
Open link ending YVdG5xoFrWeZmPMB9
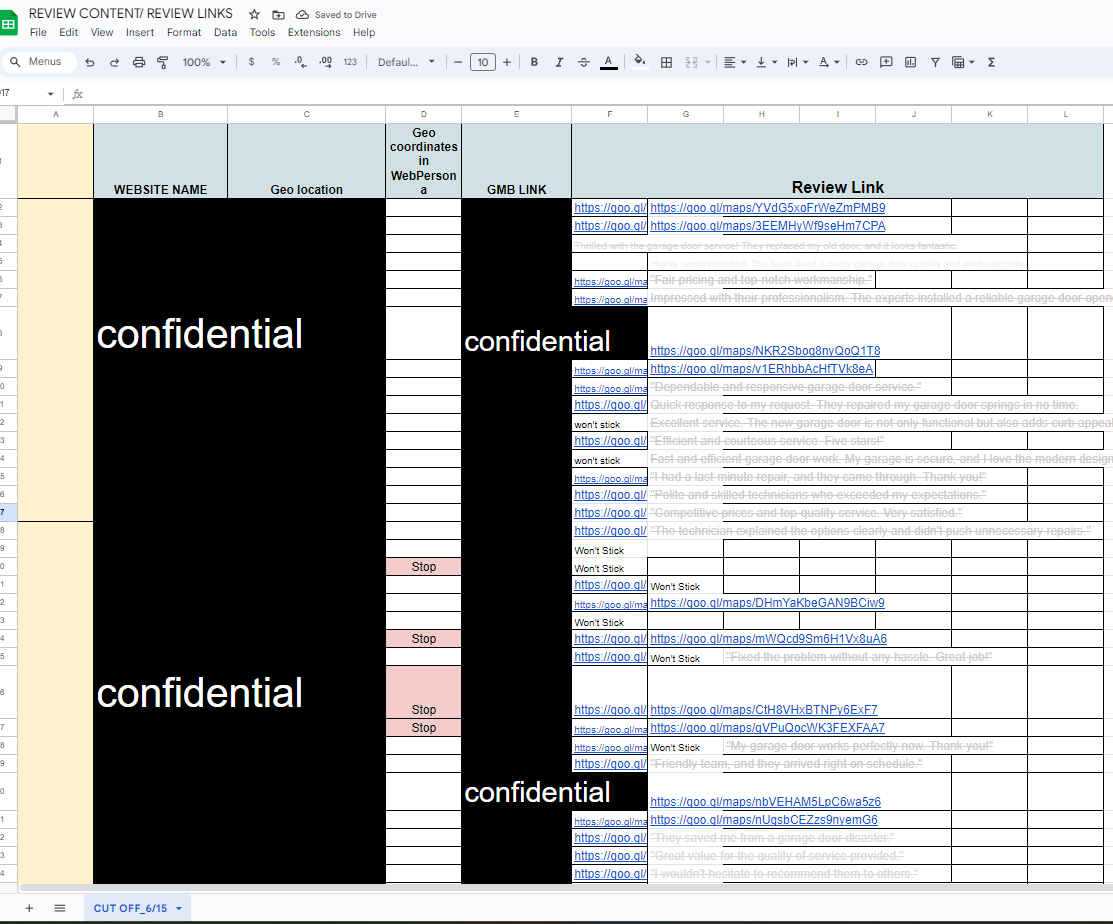pos(767,208)
